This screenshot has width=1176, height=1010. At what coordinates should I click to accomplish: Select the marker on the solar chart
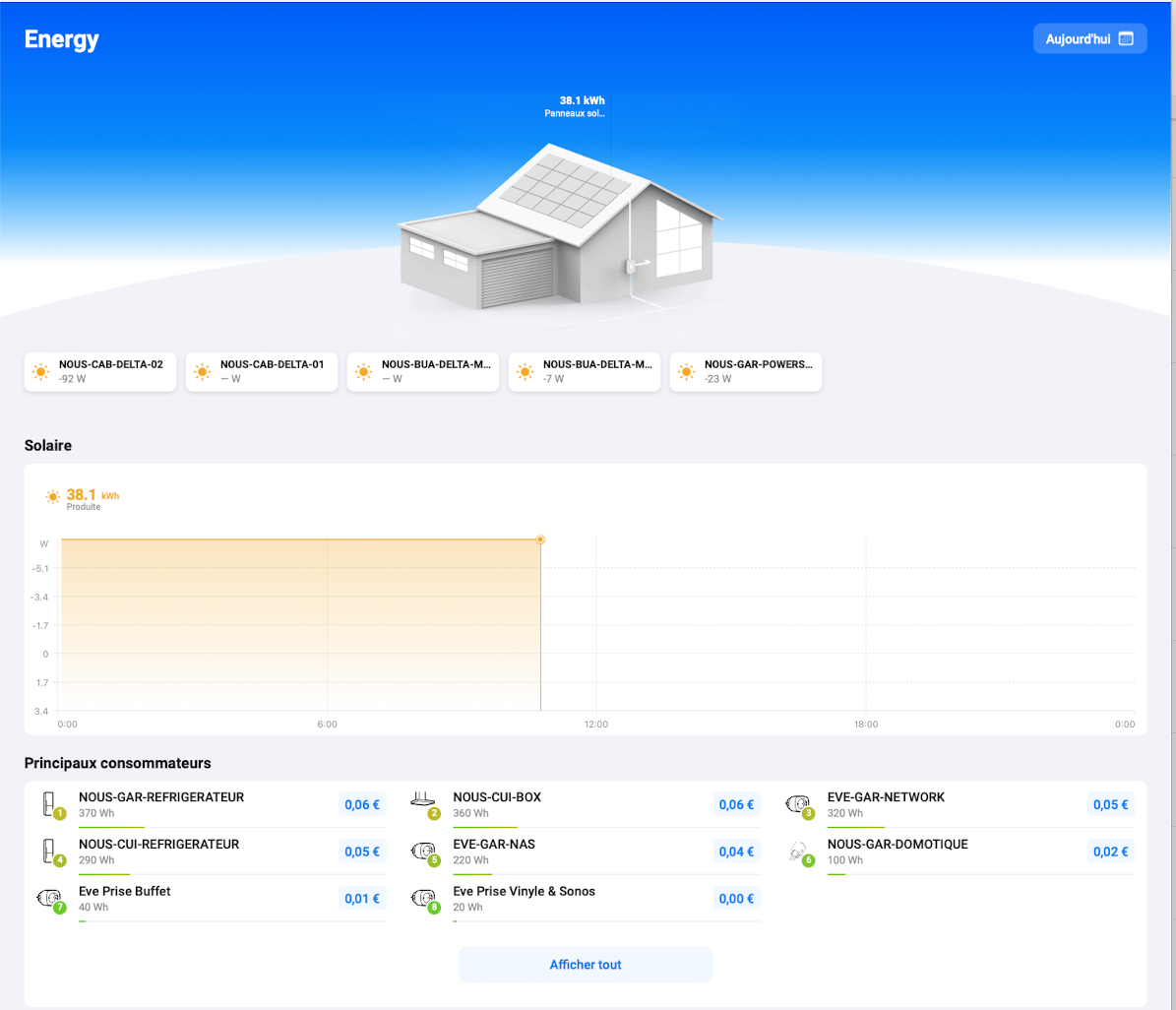click(540, 538)
